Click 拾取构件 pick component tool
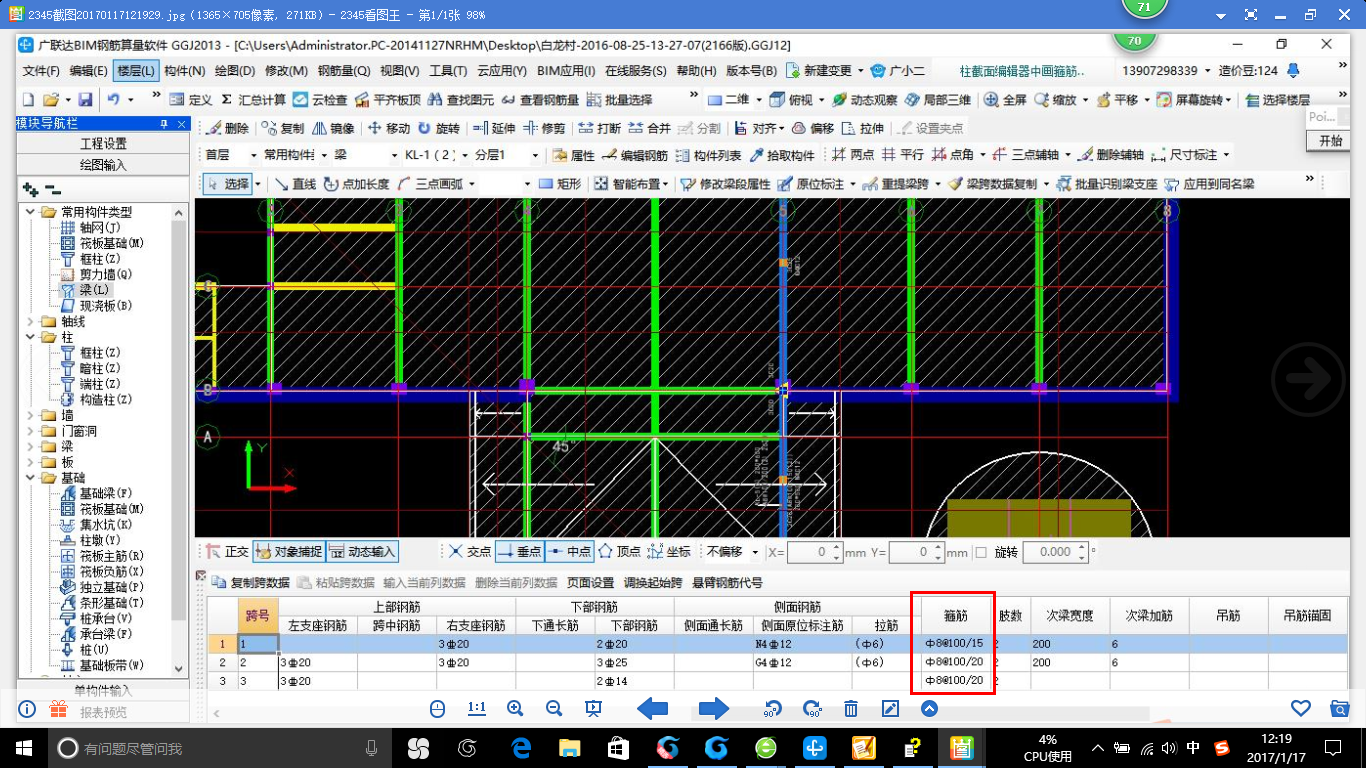1366x768 pixels. click(x=780, y=155)
